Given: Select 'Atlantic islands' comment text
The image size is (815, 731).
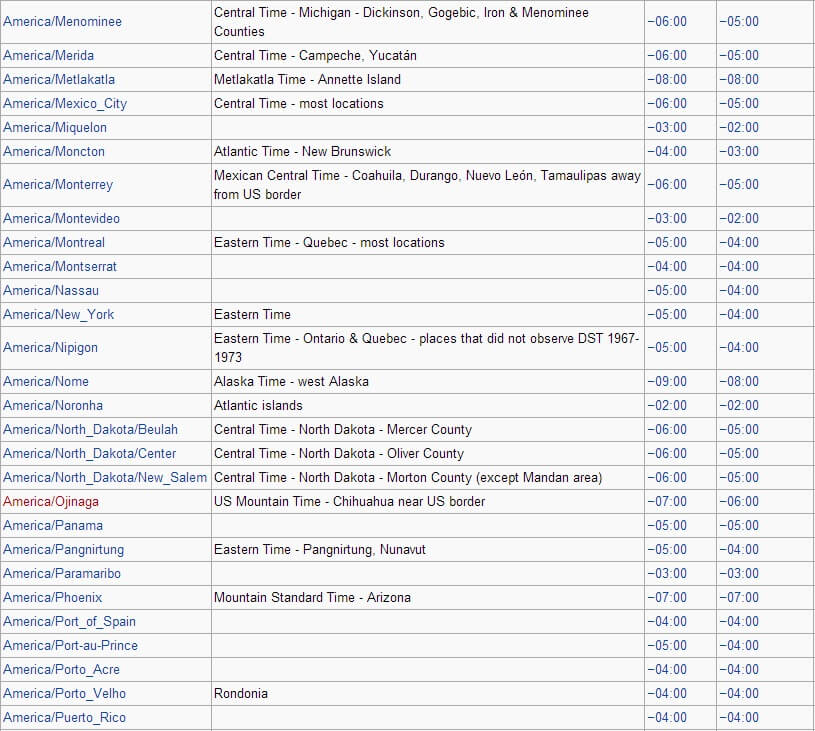Looking at the screenshot, I should coord(258,405).
